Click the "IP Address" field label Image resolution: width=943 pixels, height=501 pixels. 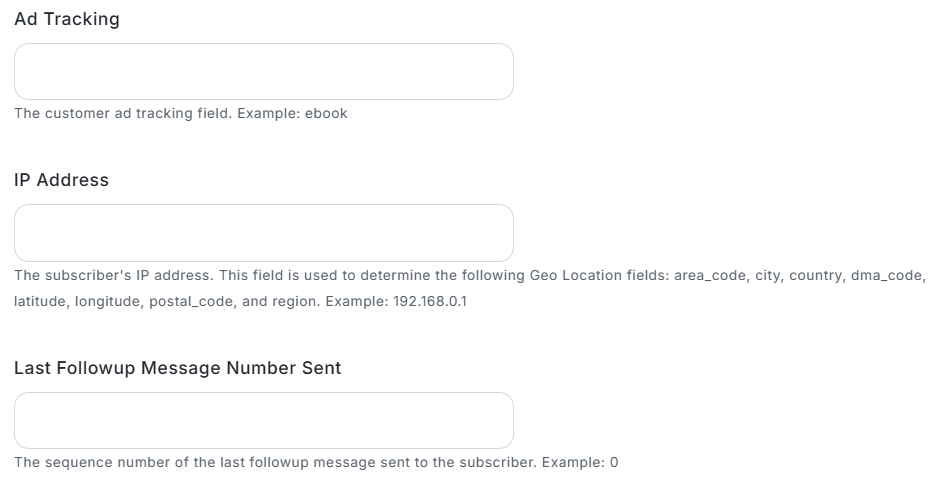(x=62, y=180)
